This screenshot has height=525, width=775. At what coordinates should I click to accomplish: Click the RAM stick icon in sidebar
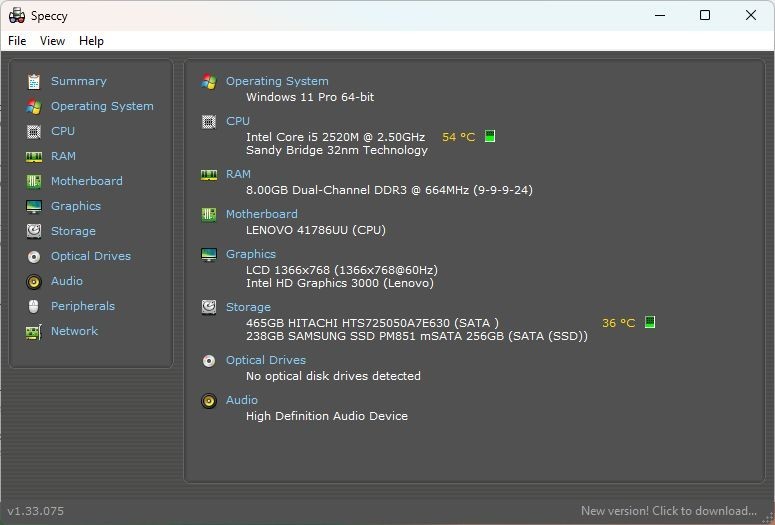34,157
